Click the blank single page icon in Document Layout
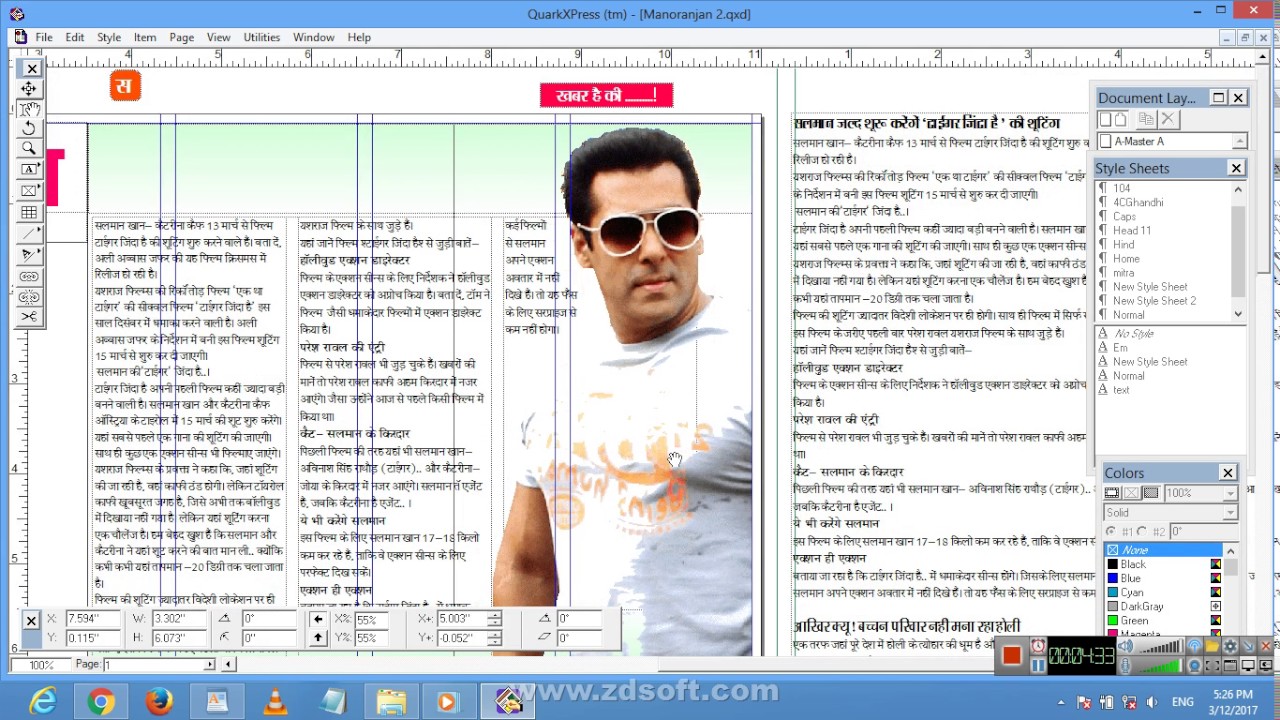Image resolution: width=1280 pixels, height=720 pixels. (x=1105, y=120)
